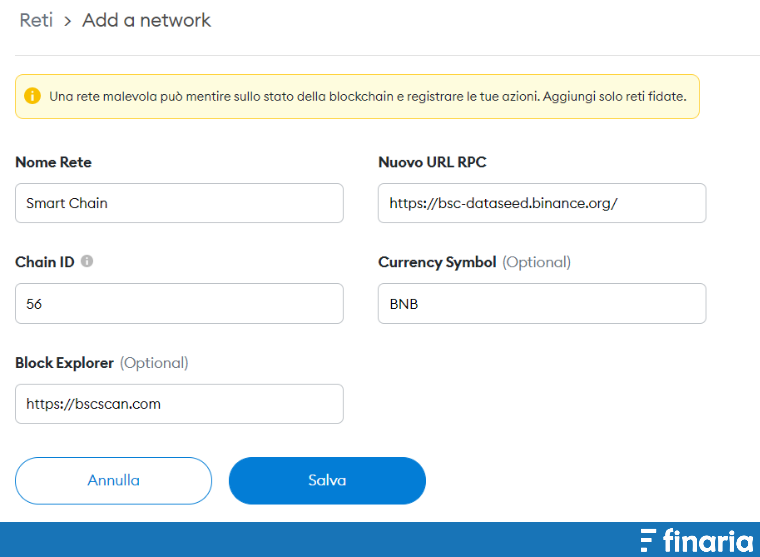
Task: Click the Add a network breadcrumb title
Action: pyautogui.click(x=146, y=20)
